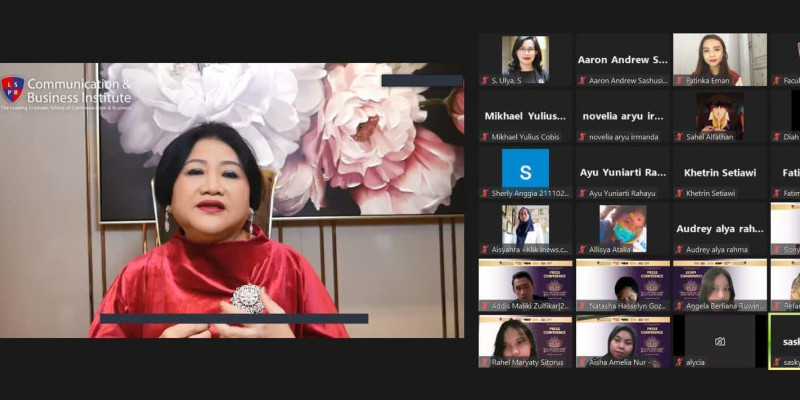The width and height of the screenshot is (800, 400).
Task: Click muted mic icon for Audrey alya rahma
Action: (x=679, y=249)
